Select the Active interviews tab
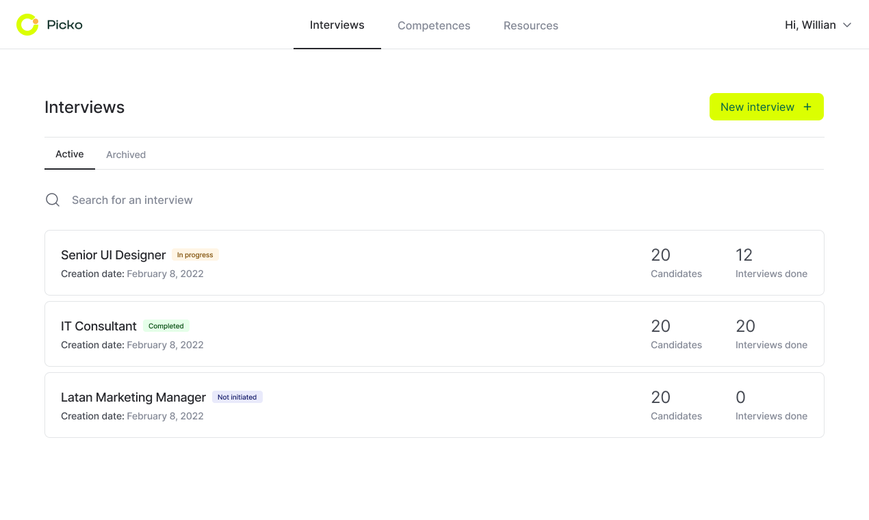The height and width of the screenshot is (520, 869). point(69,154)
